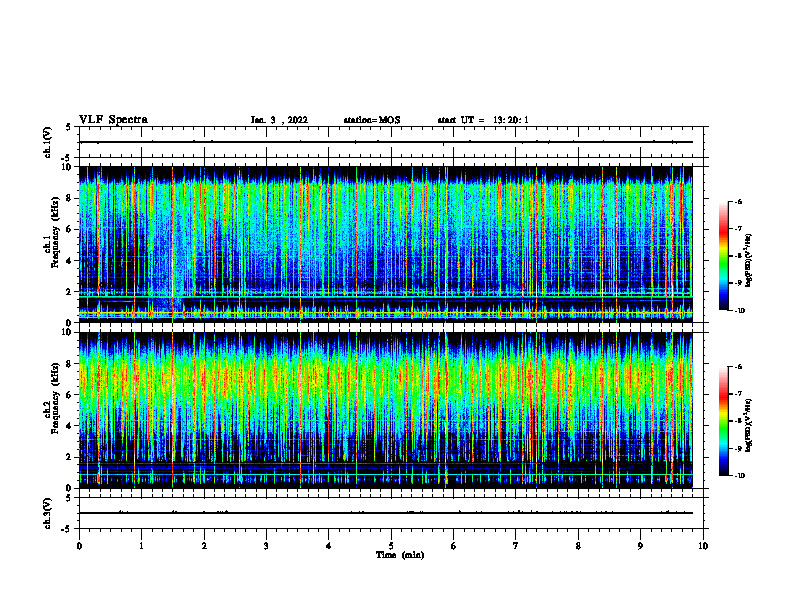792x612 pixels.
Task: Click ch.2 'Frequency (kHz)' axis label
Action: tap(55, 398)
